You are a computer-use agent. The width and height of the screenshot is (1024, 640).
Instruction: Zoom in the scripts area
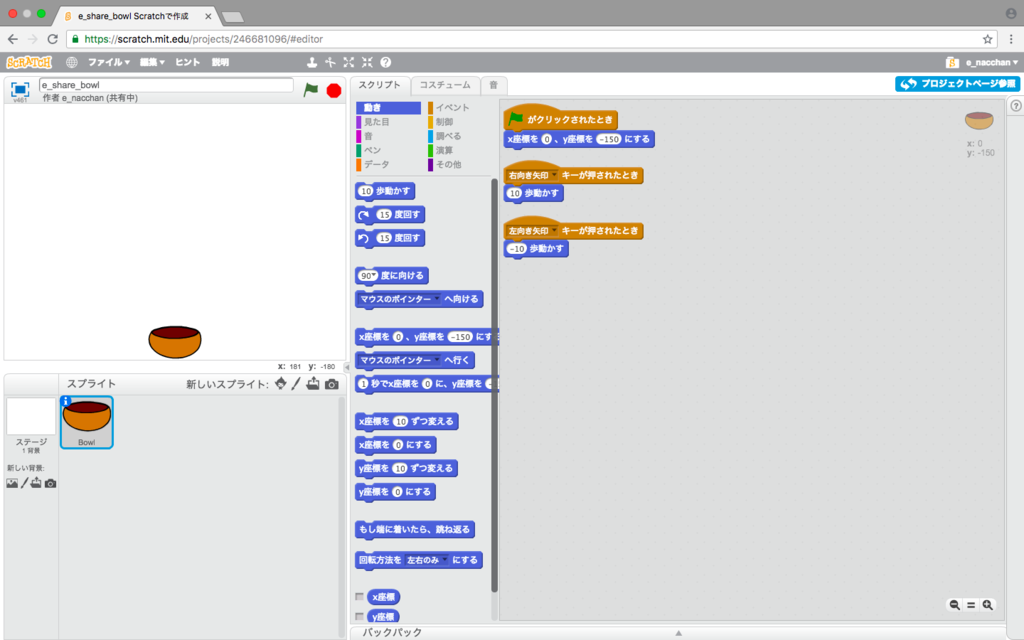click(x=987, y=605)
